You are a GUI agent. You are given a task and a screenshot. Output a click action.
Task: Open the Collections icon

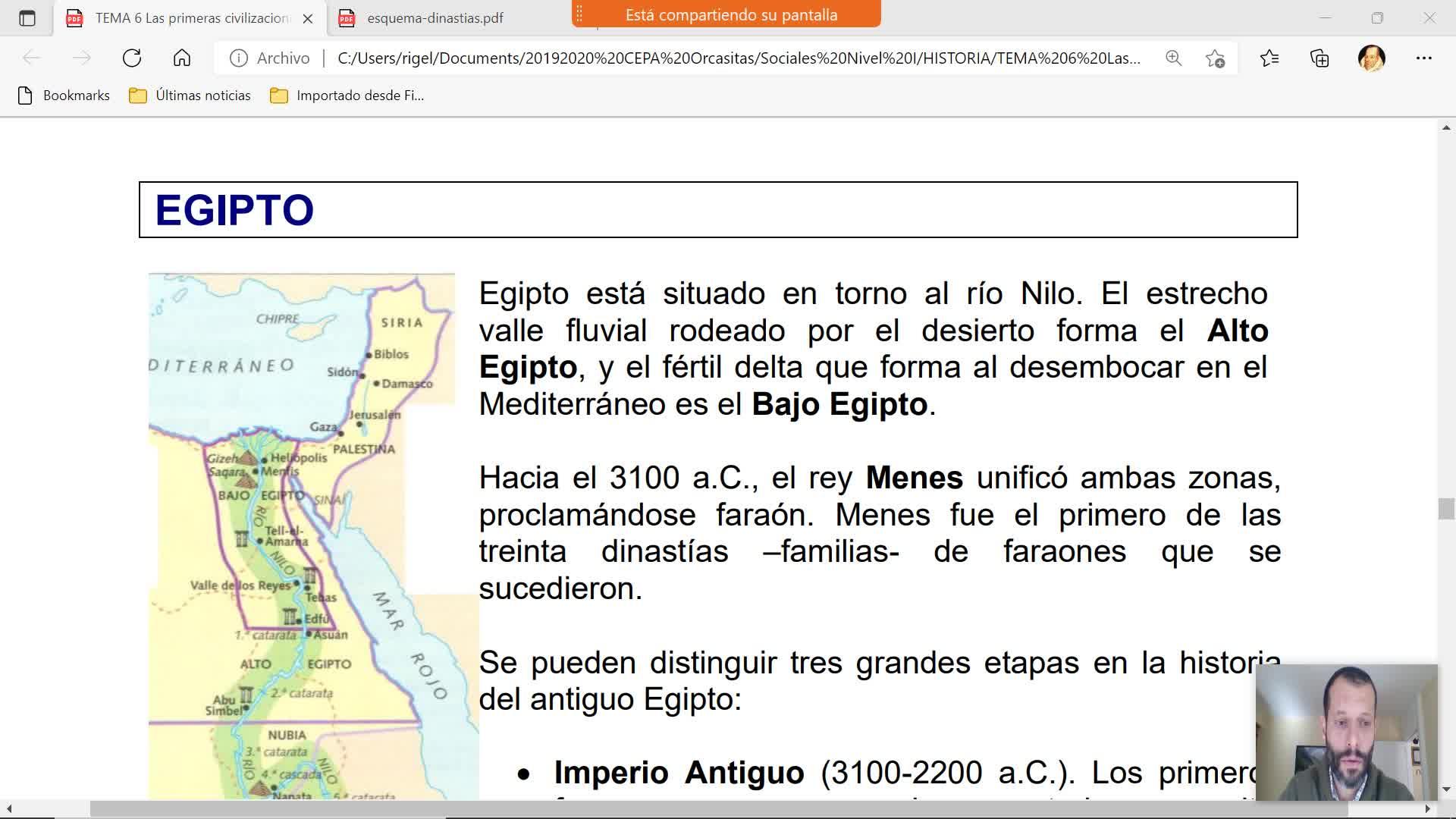pos(1319,58)
